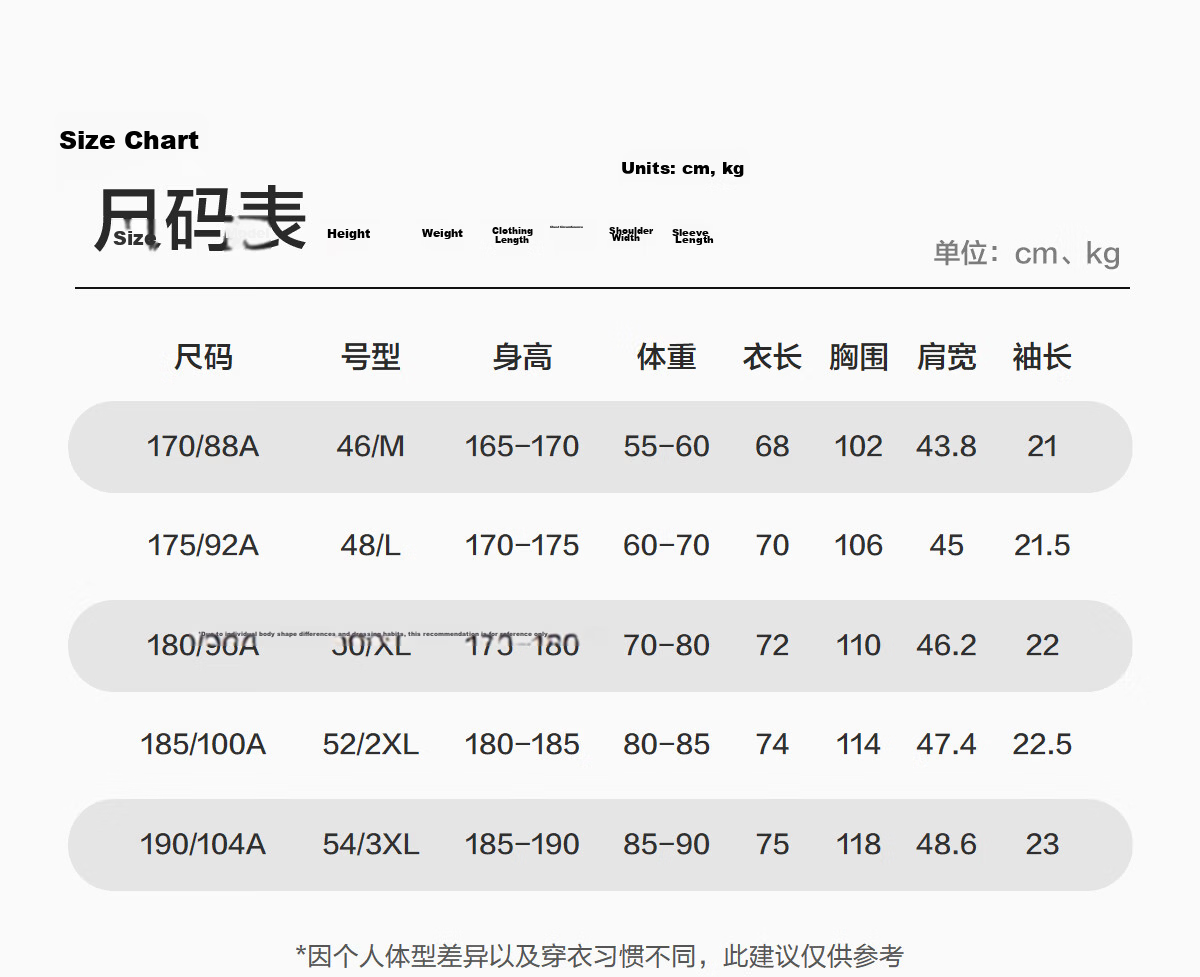Click the "55-60" weight cell
The height and width of the screenshot is (977, 1200).
tap(666, 446)
